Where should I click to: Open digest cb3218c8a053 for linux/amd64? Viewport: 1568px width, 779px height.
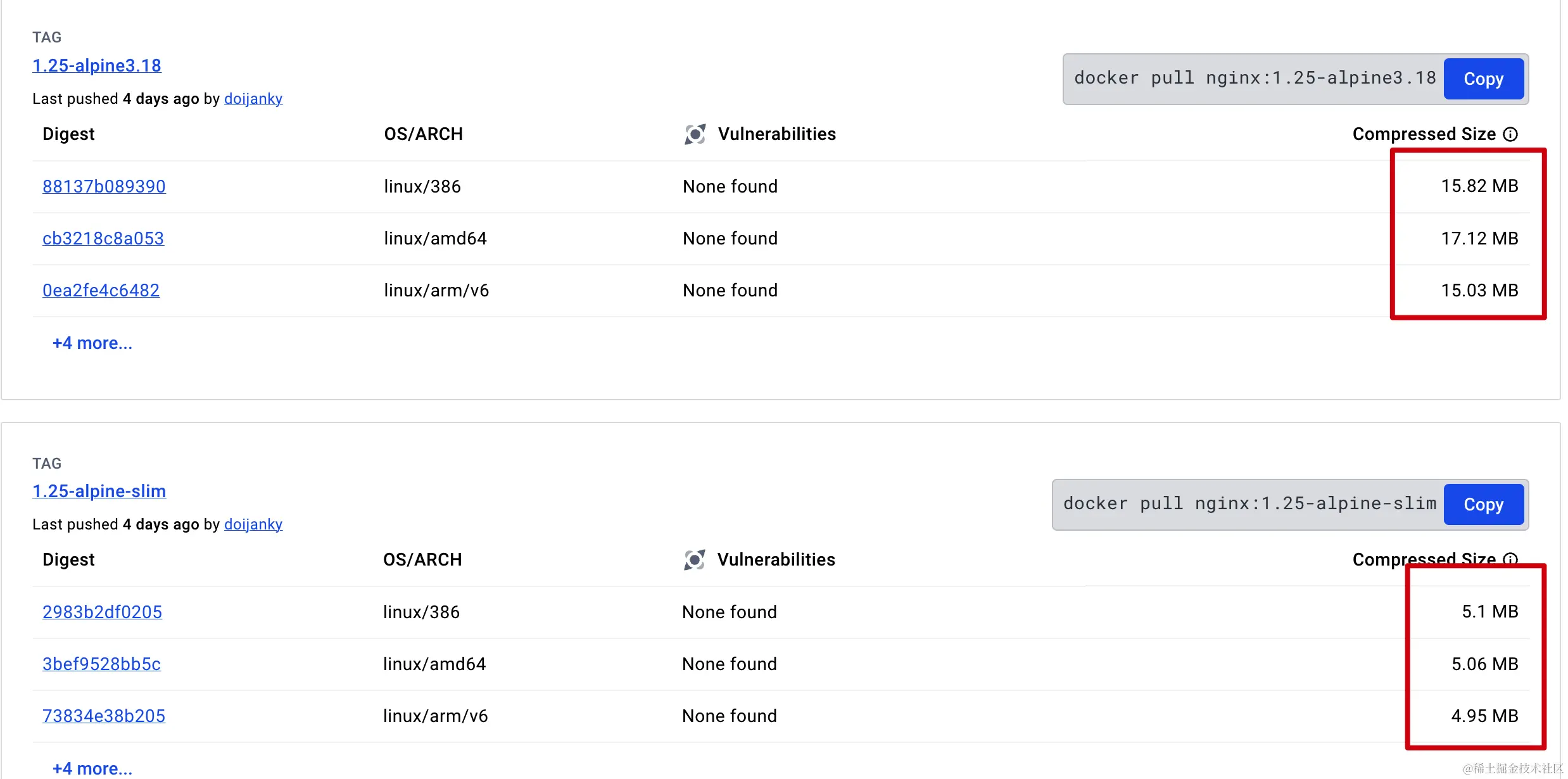[x=103, y=239]
